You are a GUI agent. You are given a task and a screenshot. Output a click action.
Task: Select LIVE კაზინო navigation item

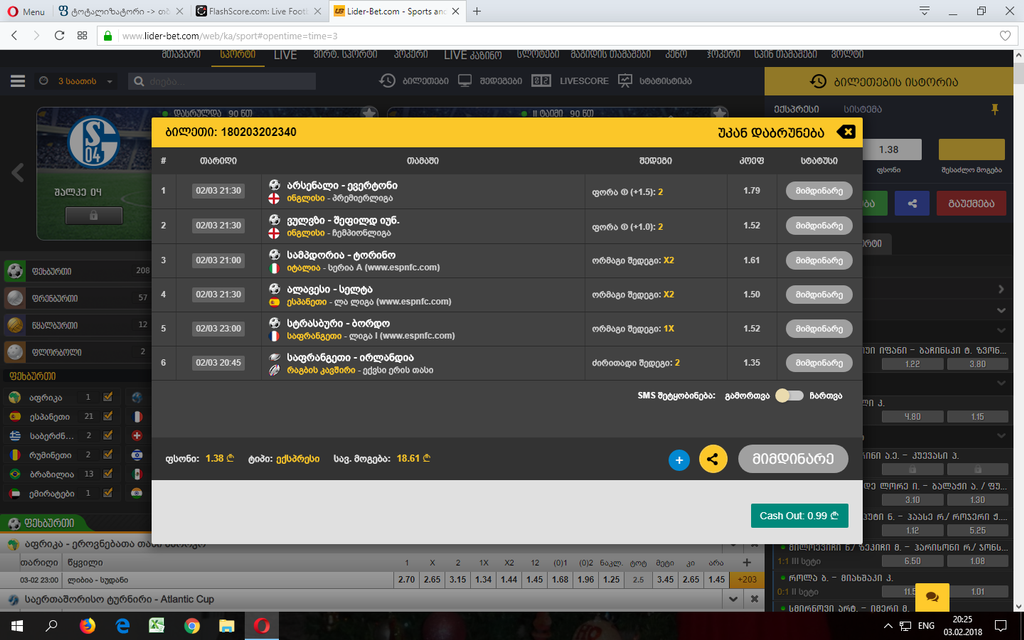pos(472,55)
